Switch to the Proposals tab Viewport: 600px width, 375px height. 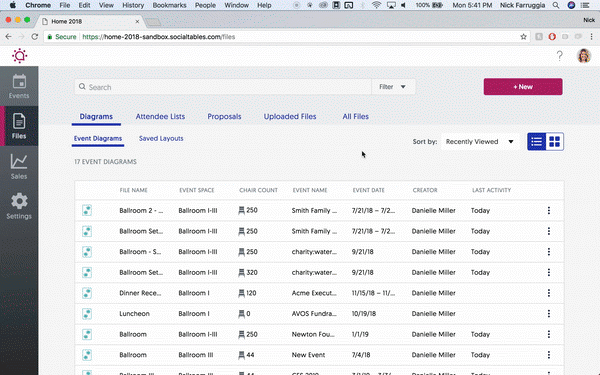point(224,117)
